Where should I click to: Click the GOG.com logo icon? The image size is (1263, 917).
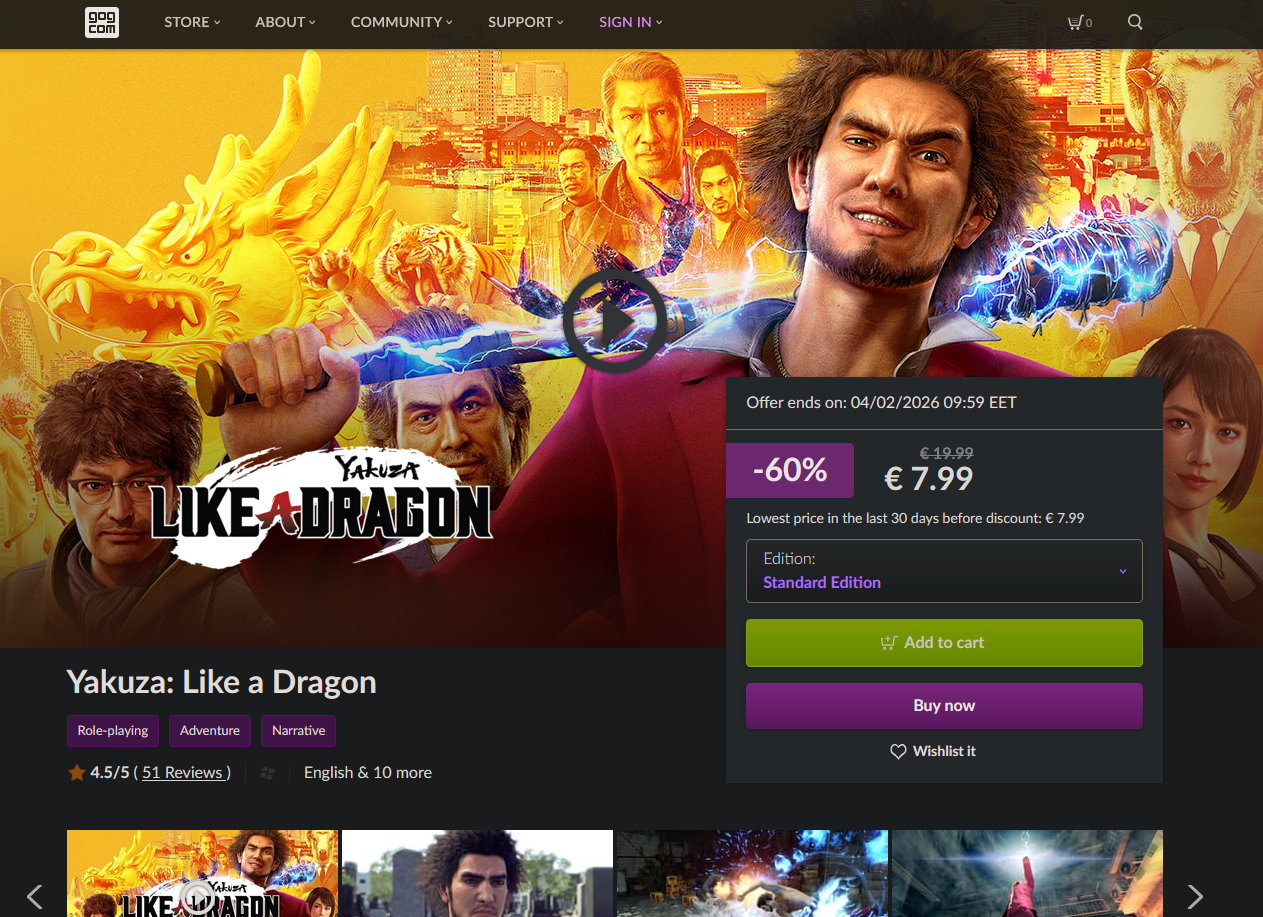click(x=102, y=22)
